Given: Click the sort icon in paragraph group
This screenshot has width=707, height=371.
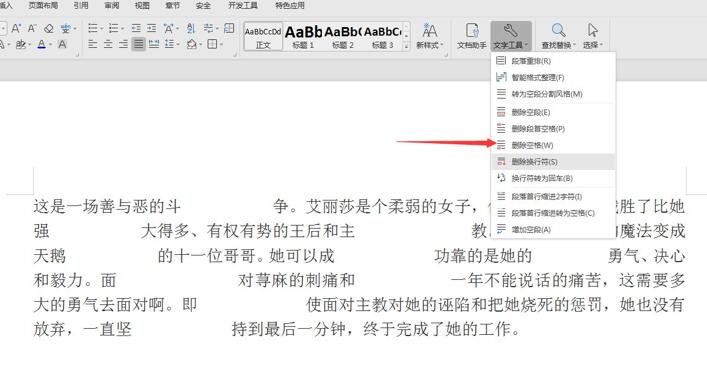Looking at the screenshot, I should [191, 29].
